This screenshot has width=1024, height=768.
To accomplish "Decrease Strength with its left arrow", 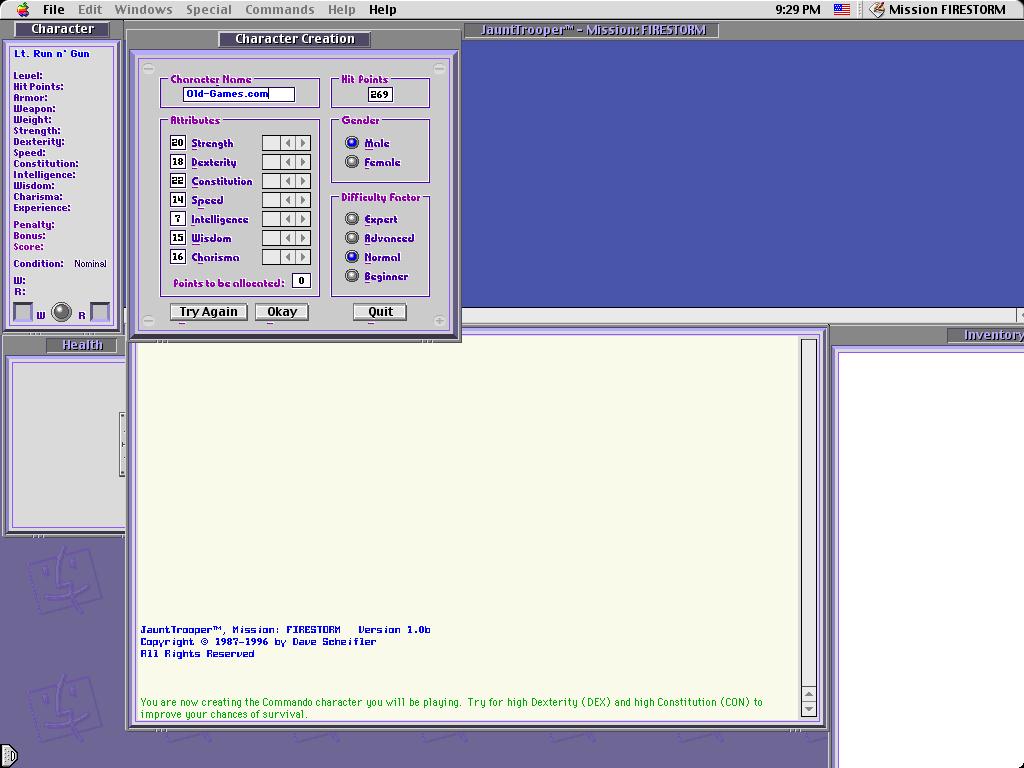I will coord(288,143).
